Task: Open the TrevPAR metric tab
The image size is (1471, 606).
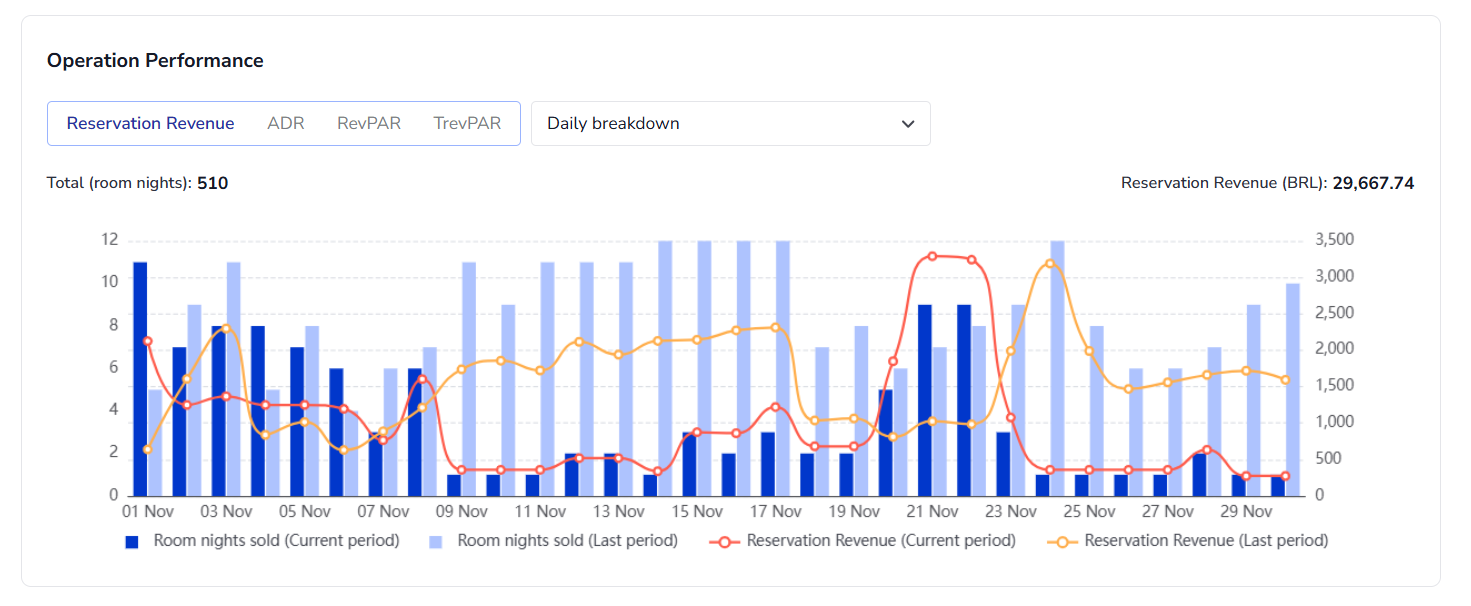Action: click(x=466, y=123)
